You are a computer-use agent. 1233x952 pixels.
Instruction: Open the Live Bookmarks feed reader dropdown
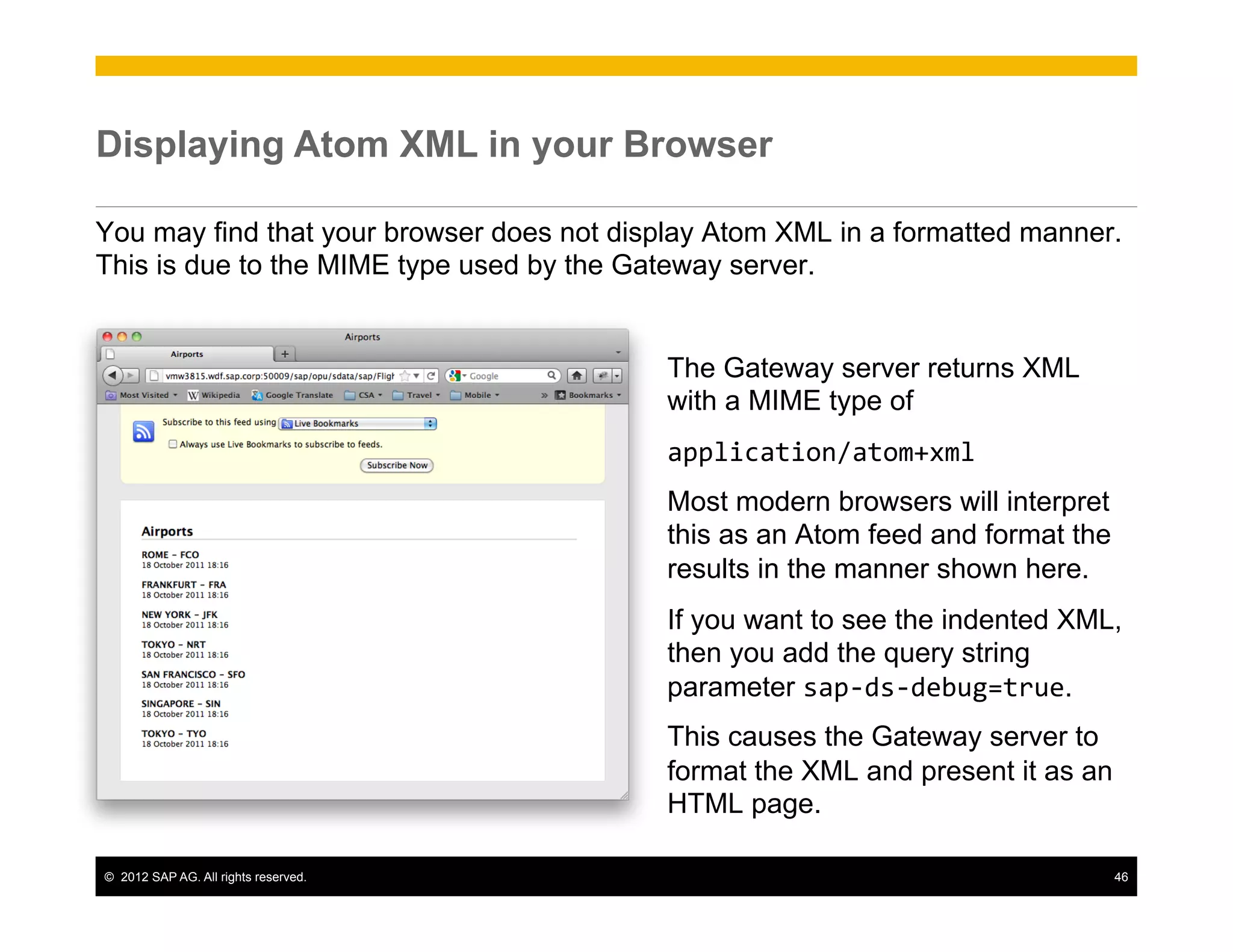pos(358,424)
